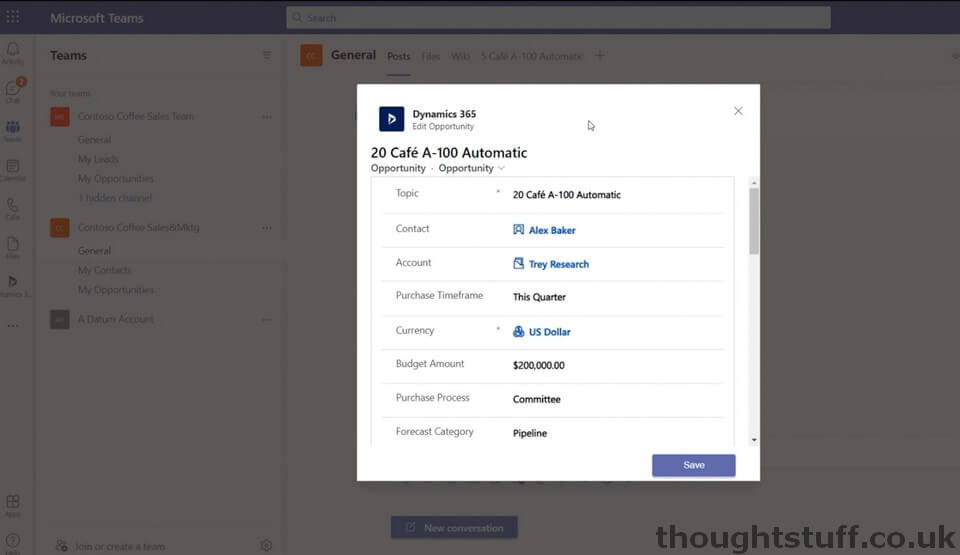
Task: Click the Save button
Action: point(694,465)
